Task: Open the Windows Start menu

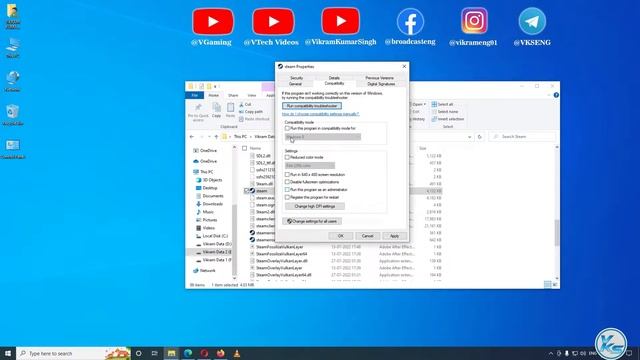Action: tap(8, 353)
